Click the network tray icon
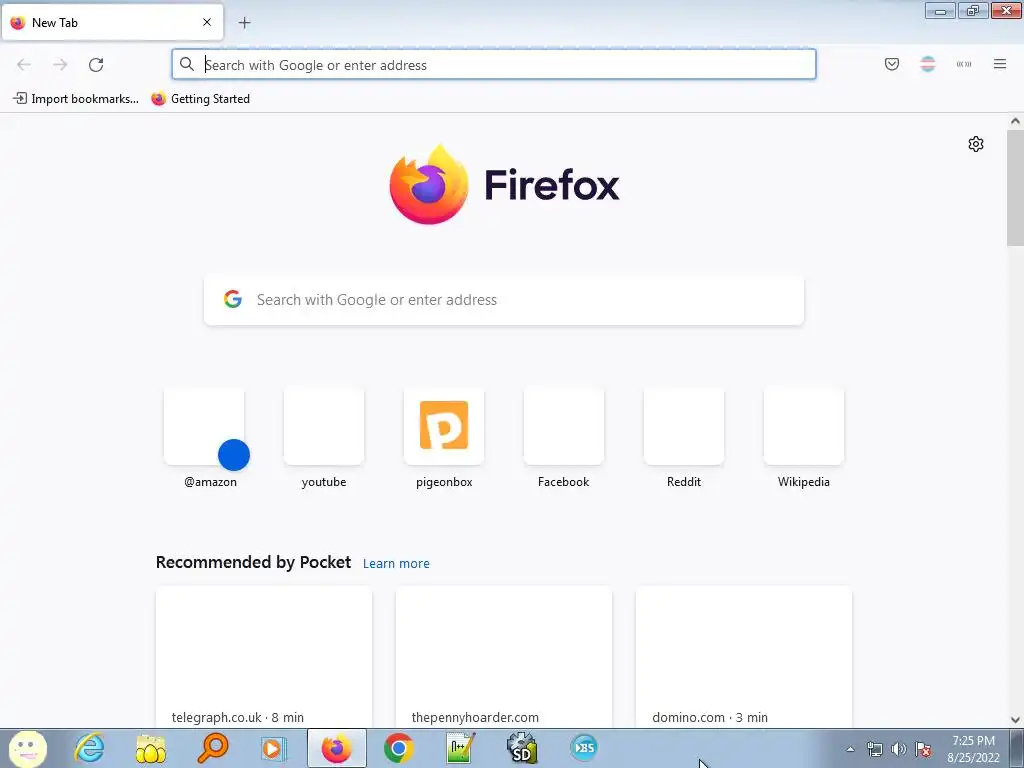The image size is (1024, 768). [874, 749]
